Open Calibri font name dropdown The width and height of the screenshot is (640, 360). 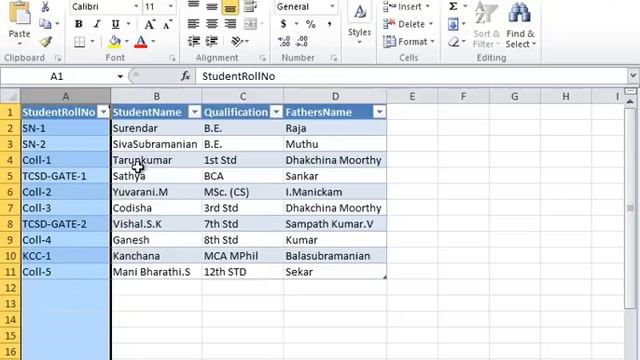[x=136, y=7]
